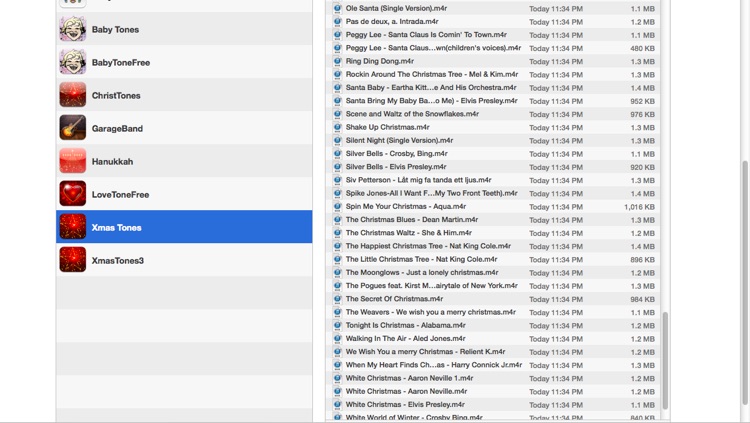Select the XmasTones3 app icon
Image resolution: width=750 pixels, height=423 pixels.
73,260
